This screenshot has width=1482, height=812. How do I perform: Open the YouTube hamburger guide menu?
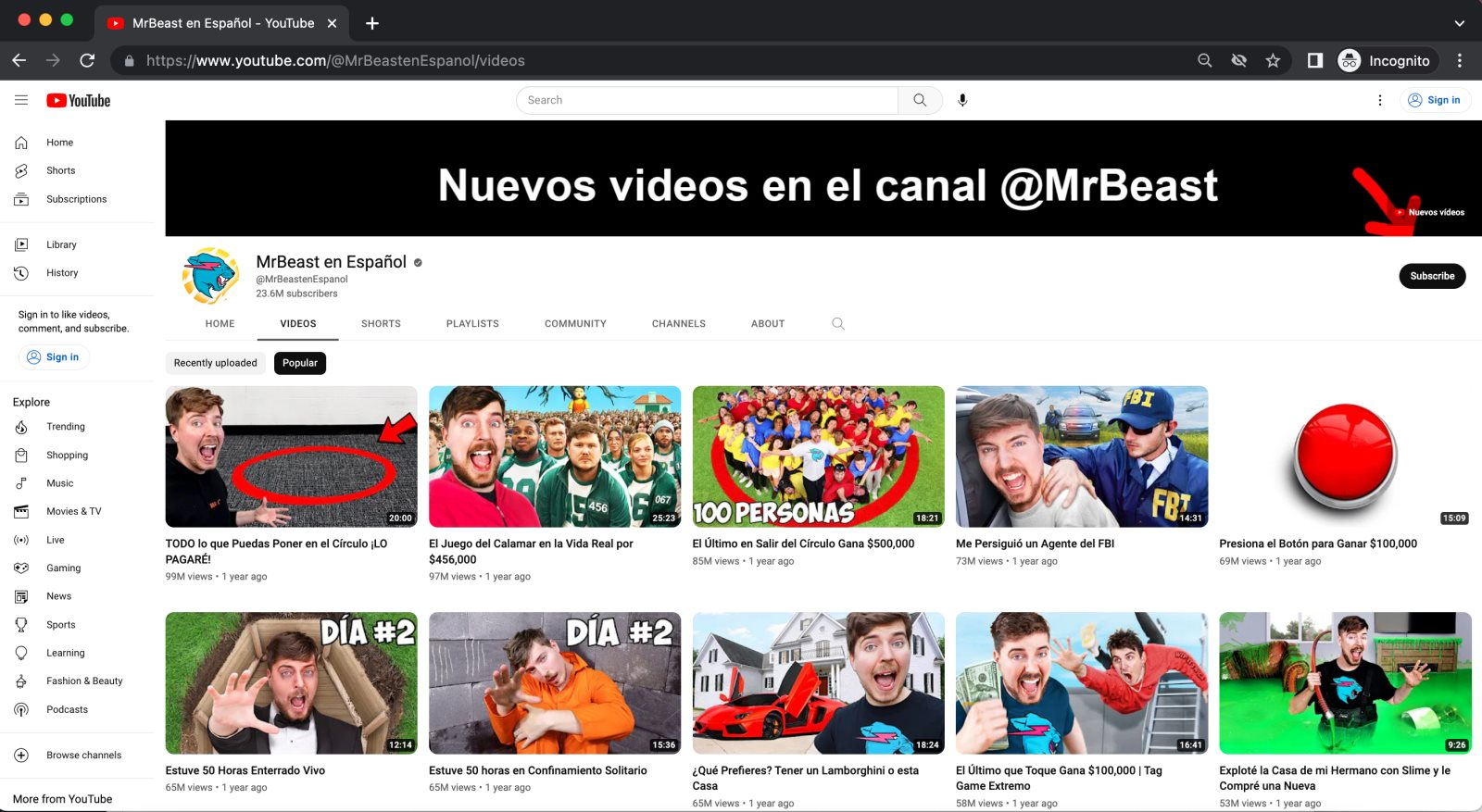pyautogui.click(x=21, y=100)
